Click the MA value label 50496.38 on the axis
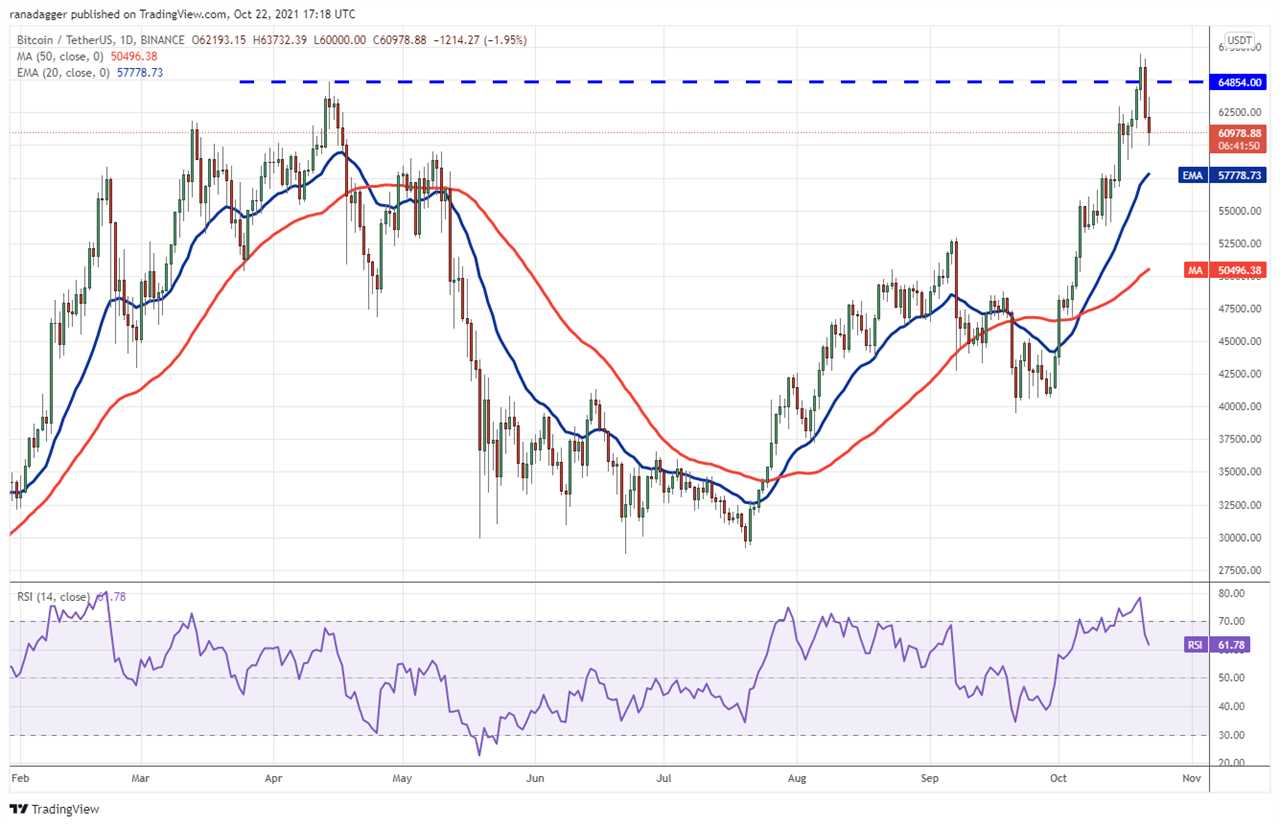Viewport: 1280px width, 826px height. (1240, 269)
